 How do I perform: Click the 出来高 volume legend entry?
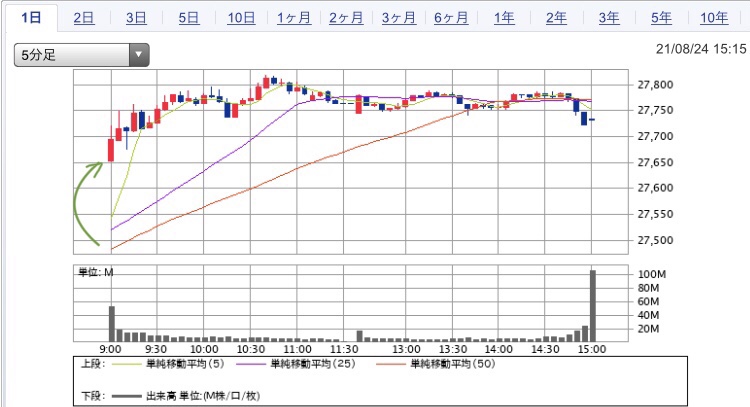[203, 396]
